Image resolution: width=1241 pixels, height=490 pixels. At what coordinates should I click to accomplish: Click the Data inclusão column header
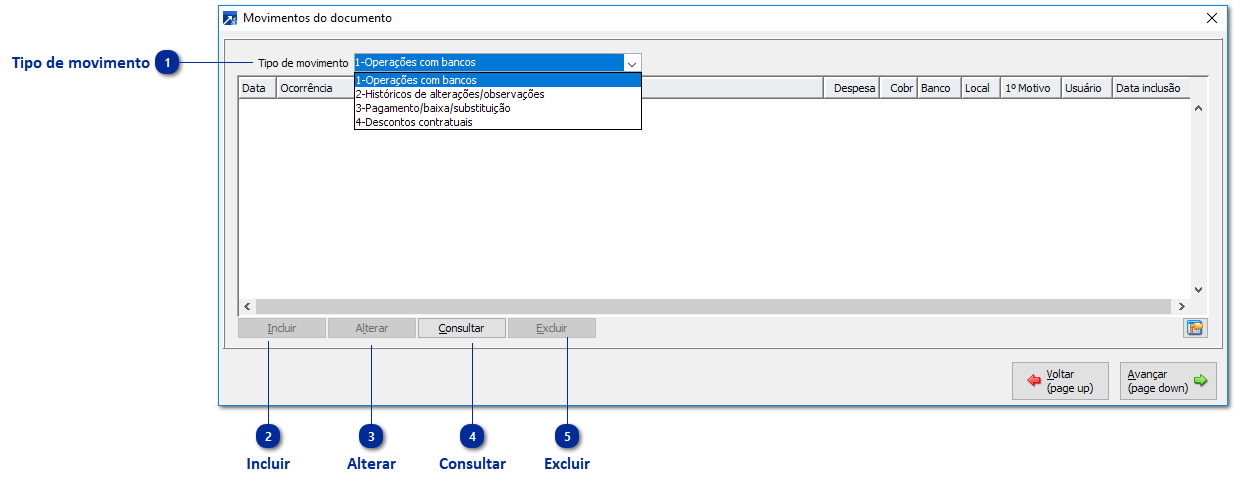[1149, 88]
